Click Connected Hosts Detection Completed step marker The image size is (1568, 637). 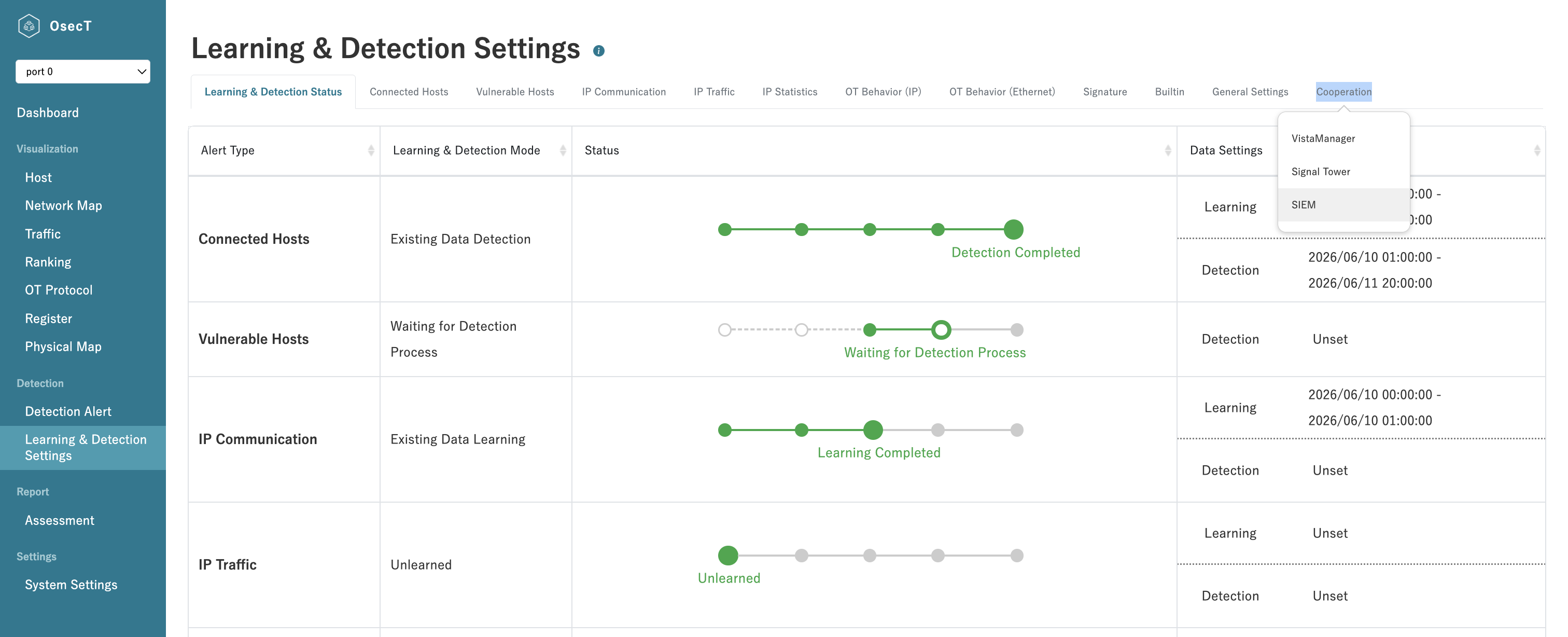coord(1014,230)
